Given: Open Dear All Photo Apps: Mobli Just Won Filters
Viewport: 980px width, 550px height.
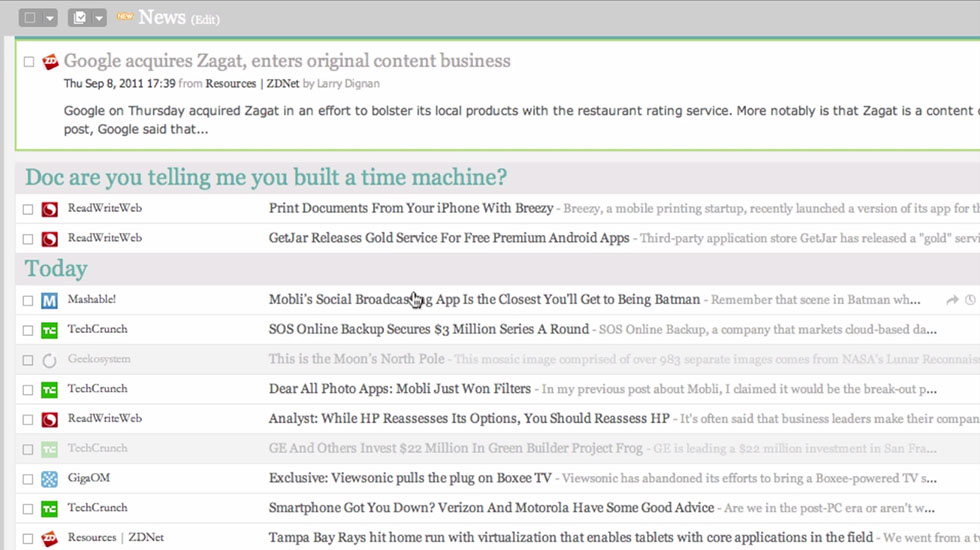Looking at the screenshot, I should click(x=399, y=389).
